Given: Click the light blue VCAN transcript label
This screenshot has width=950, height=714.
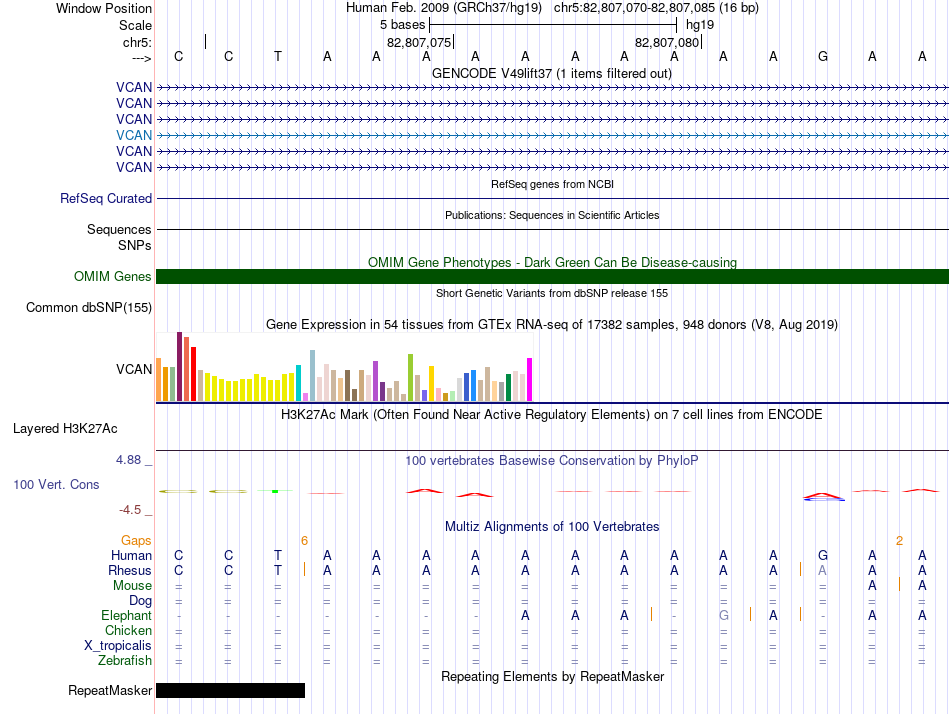Looking at the screenshot, I should click(x=134, y=135).
